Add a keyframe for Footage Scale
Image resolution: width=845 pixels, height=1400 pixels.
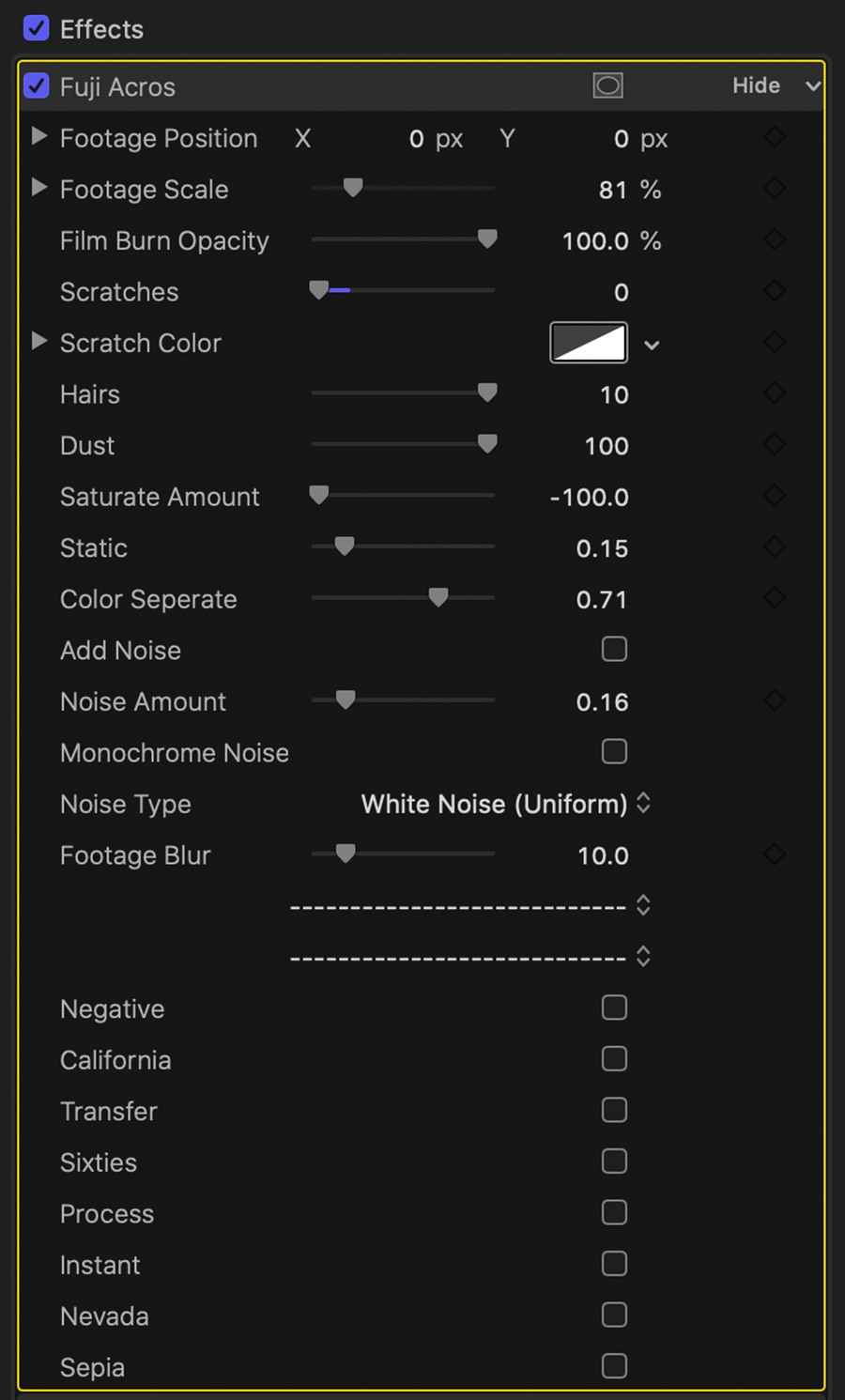pyautogui.click(x=775, y=188)
